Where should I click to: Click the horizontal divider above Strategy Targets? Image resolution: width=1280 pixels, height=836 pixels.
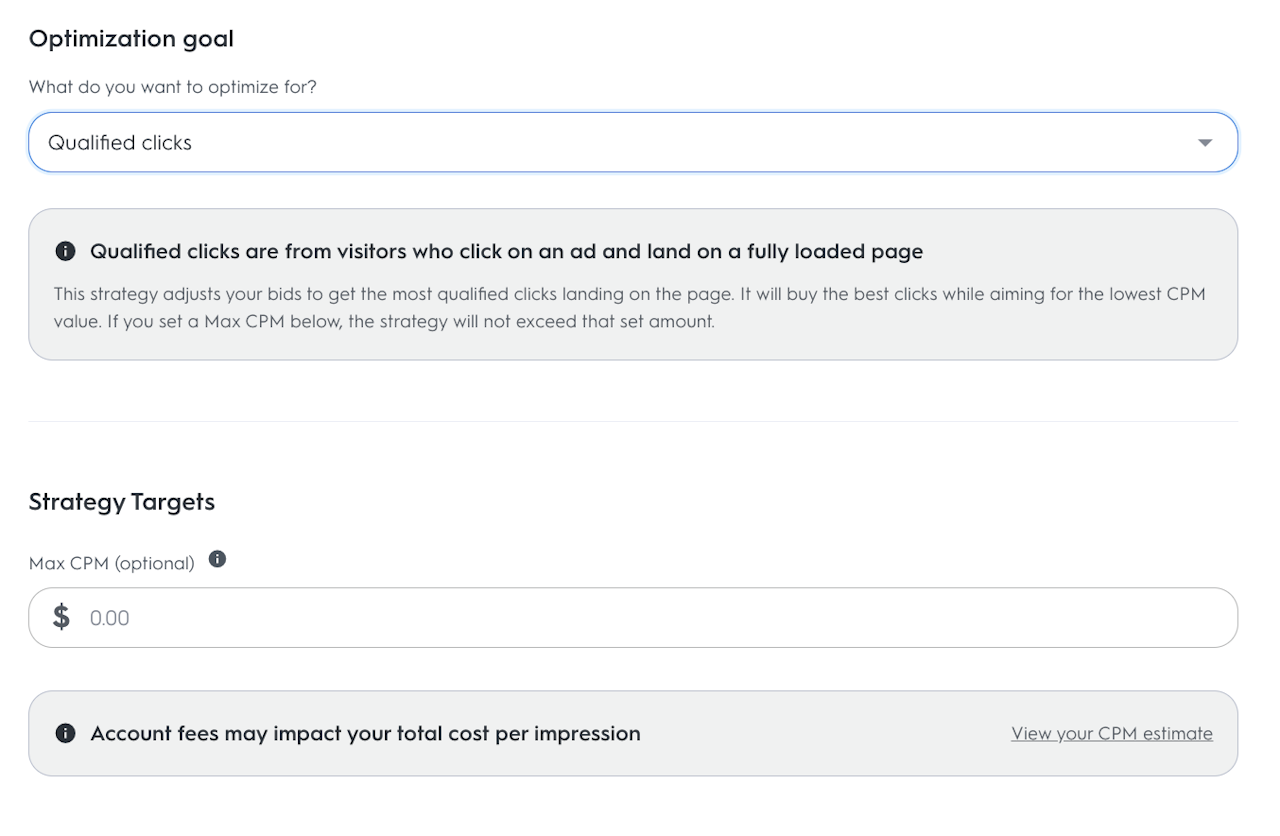(632, 422)
